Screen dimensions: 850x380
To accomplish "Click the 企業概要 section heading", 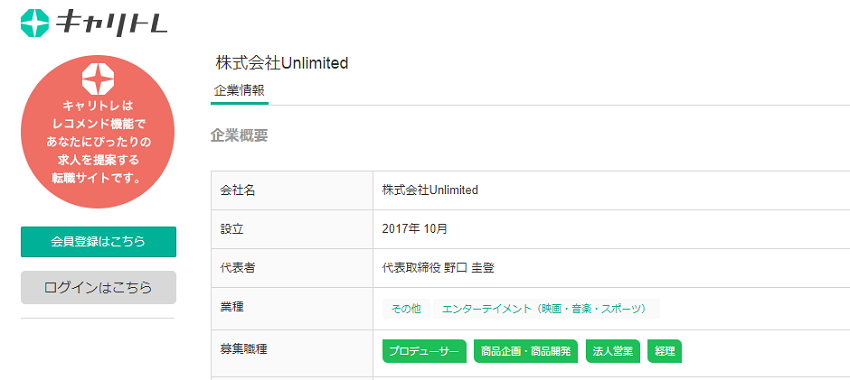I will tap(239, 136).
